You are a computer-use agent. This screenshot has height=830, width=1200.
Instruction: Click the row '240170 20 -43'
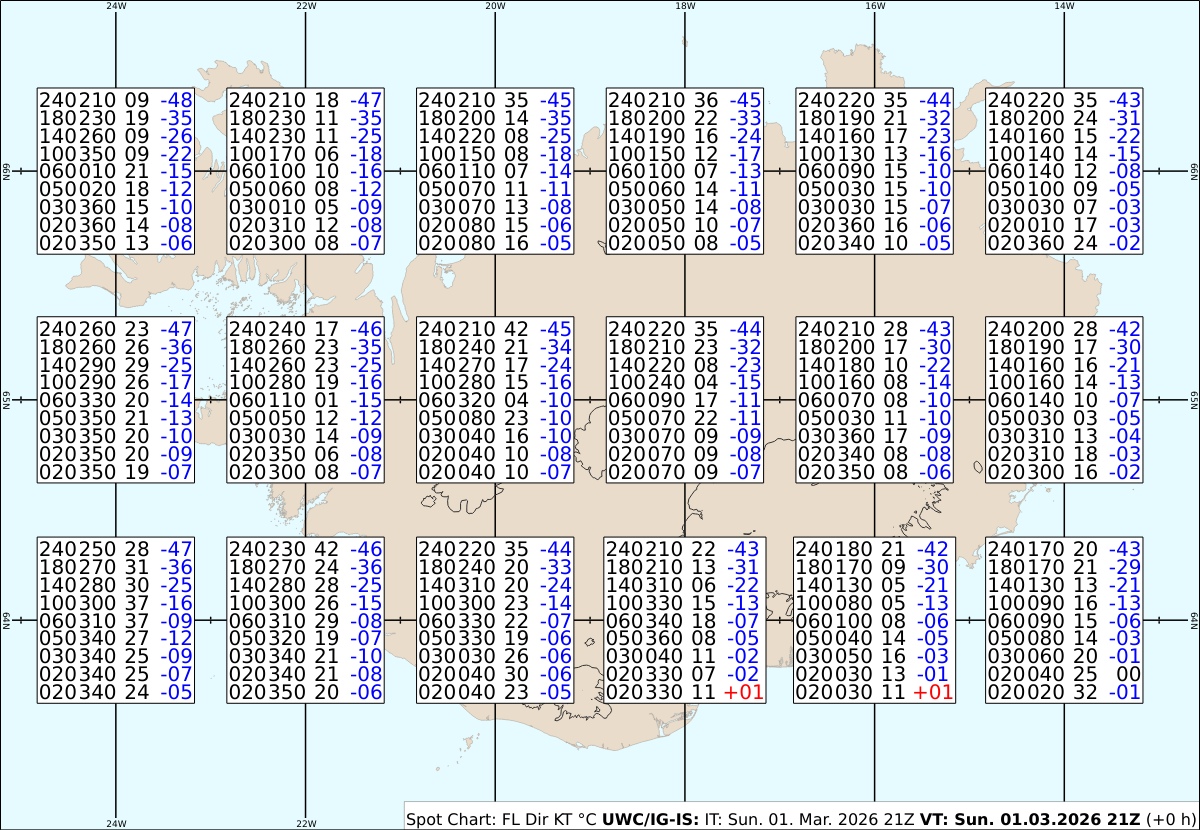point(1065,549)
